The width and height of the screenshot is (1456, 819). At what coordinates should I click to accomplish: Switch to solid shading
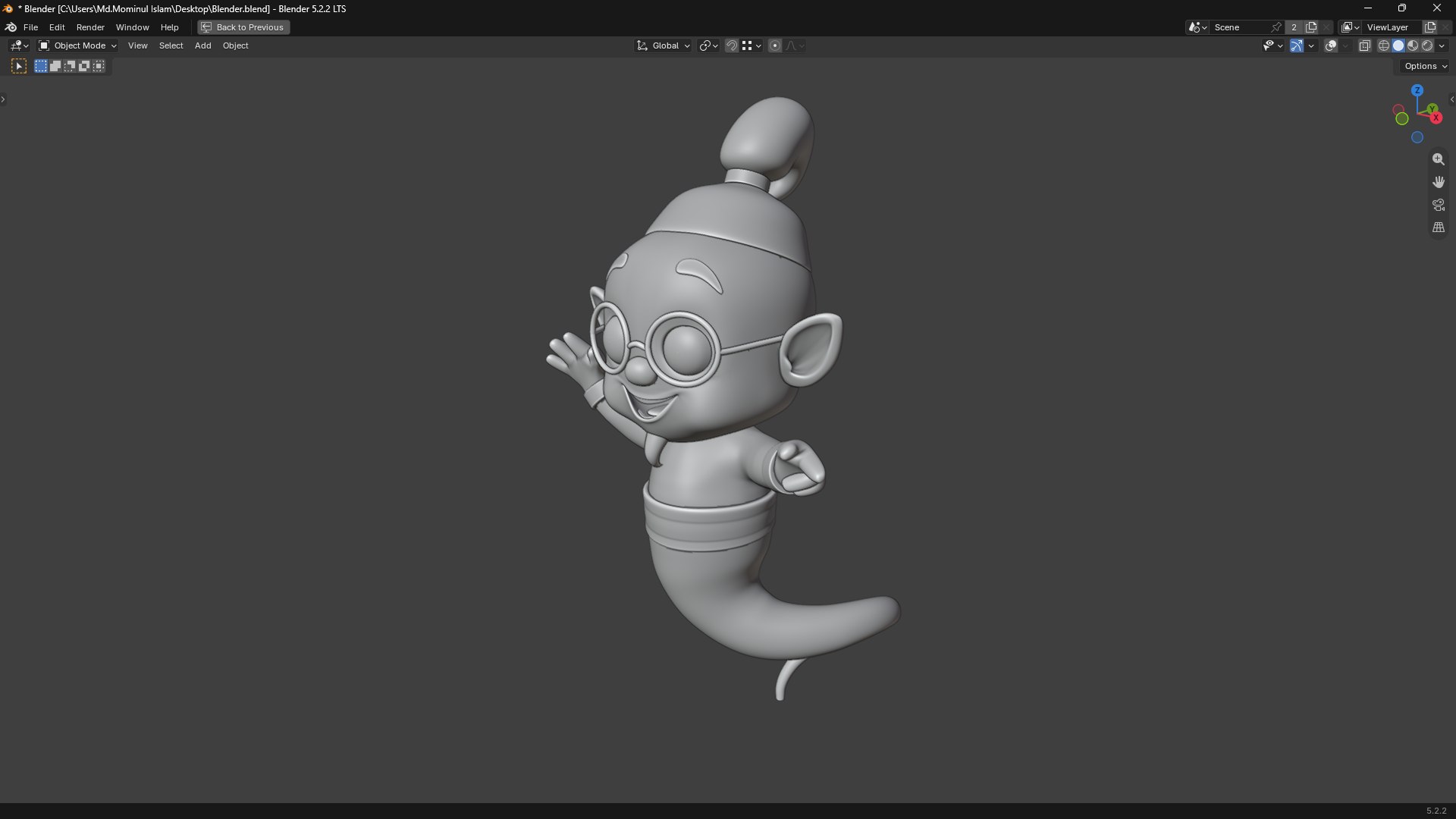(1398, 46)
